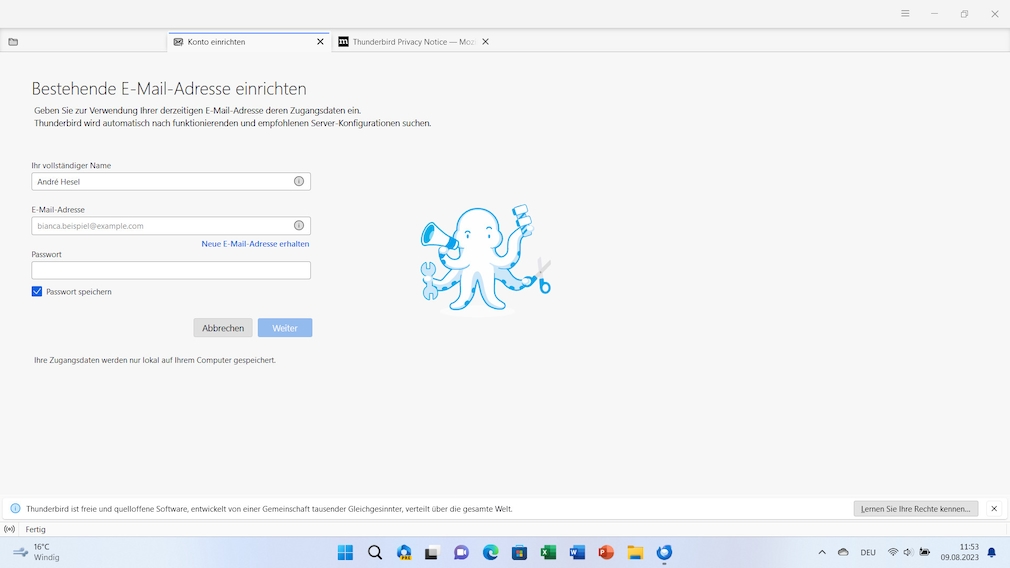The width and height of the screenshot is (1010, 568).
Task: Click the Abbrechen button
Action: [223, 328]
